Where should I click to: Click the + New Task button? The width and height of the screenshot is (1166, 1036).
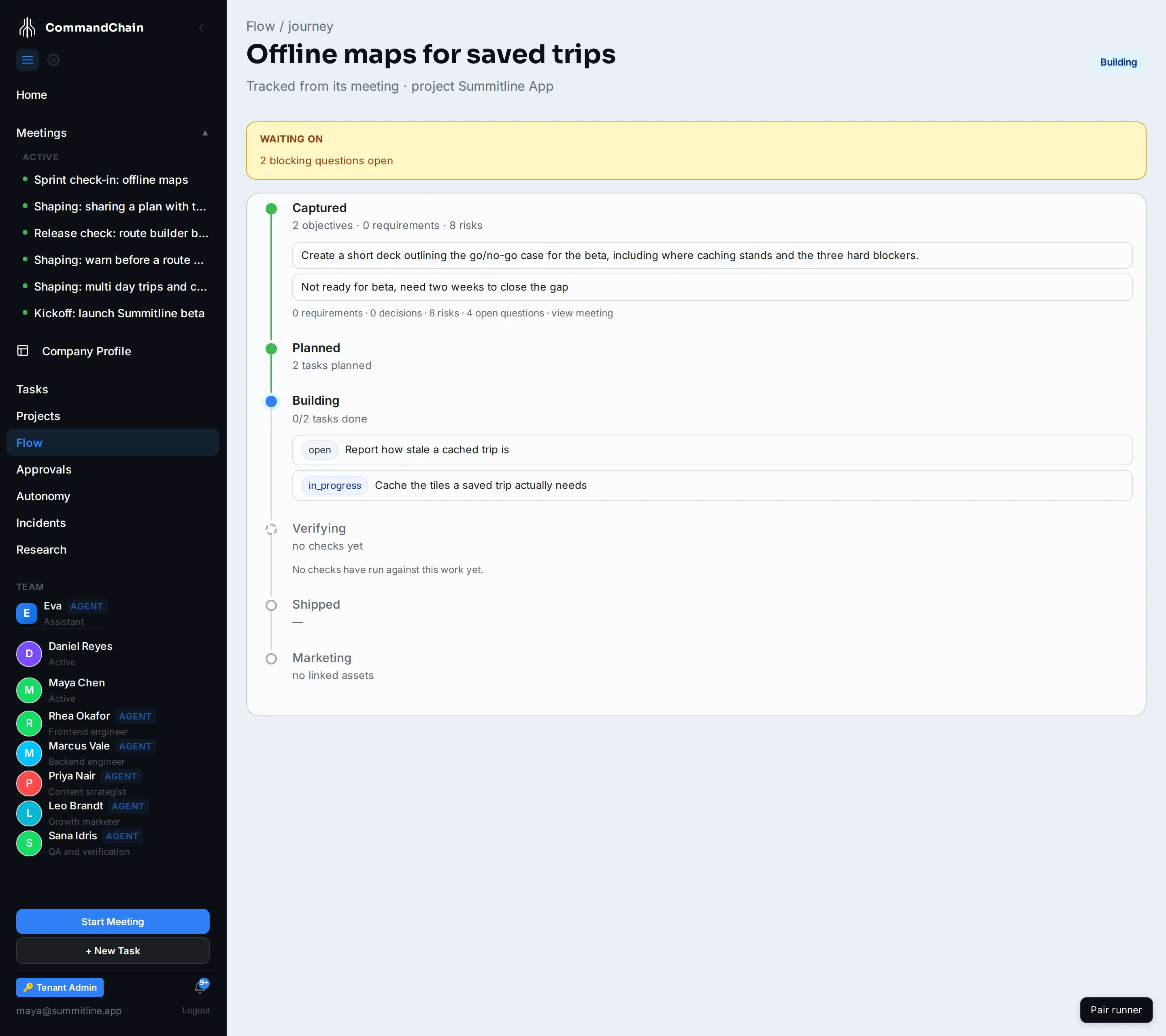point(113,951)
